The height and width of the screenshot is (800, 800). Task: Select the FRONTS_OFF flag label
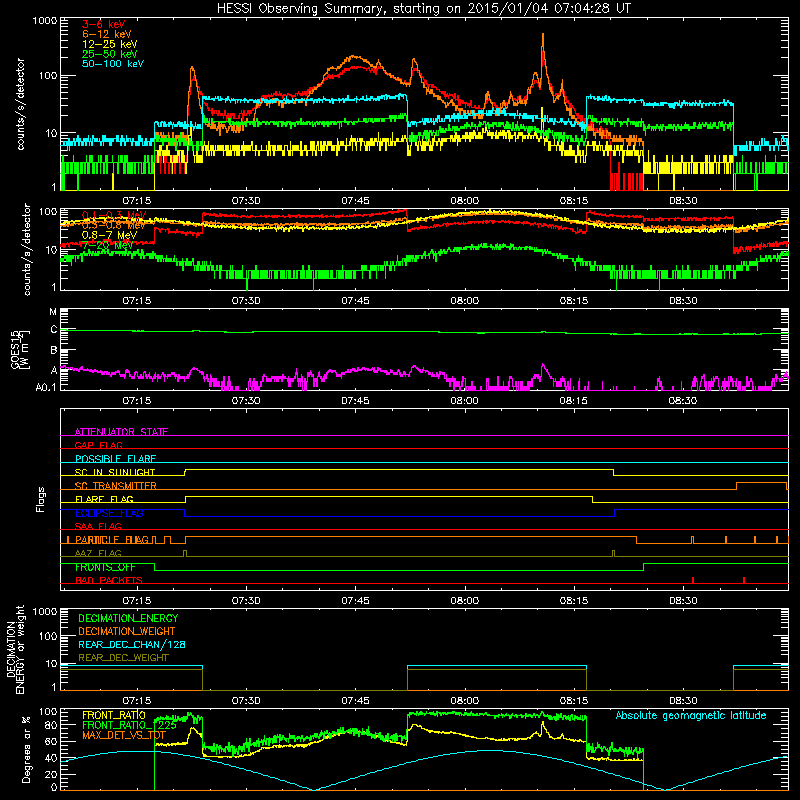click(x=105, y=567)
